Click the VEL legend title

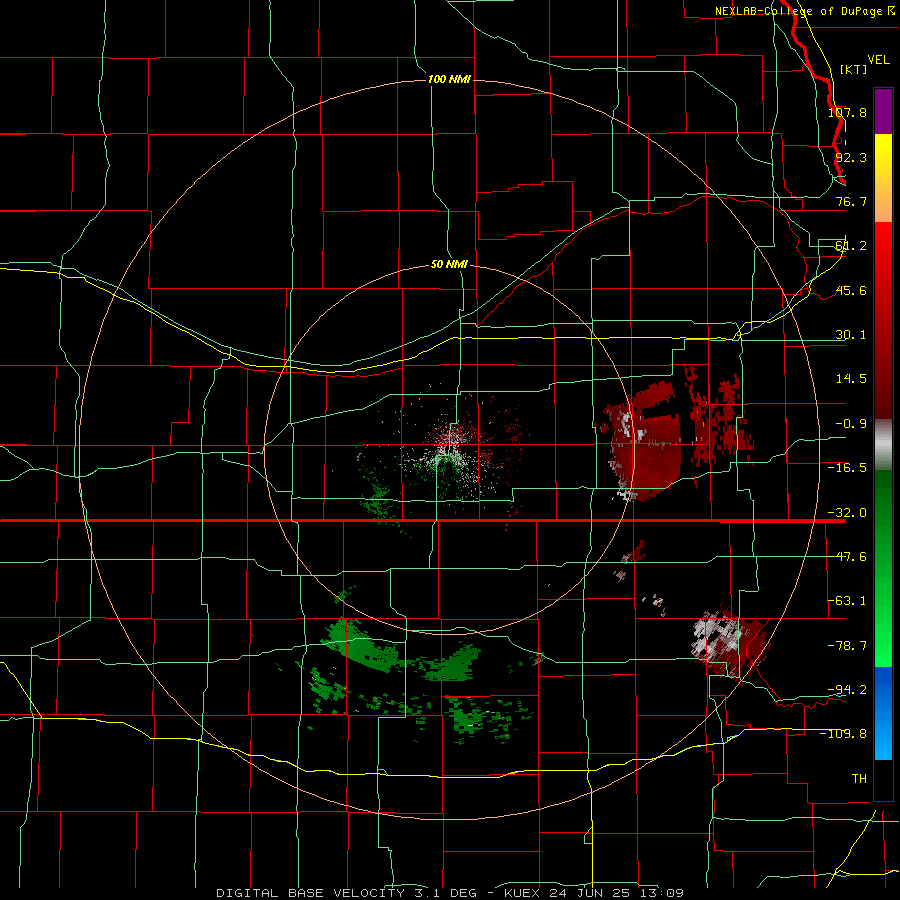[878, 60]
